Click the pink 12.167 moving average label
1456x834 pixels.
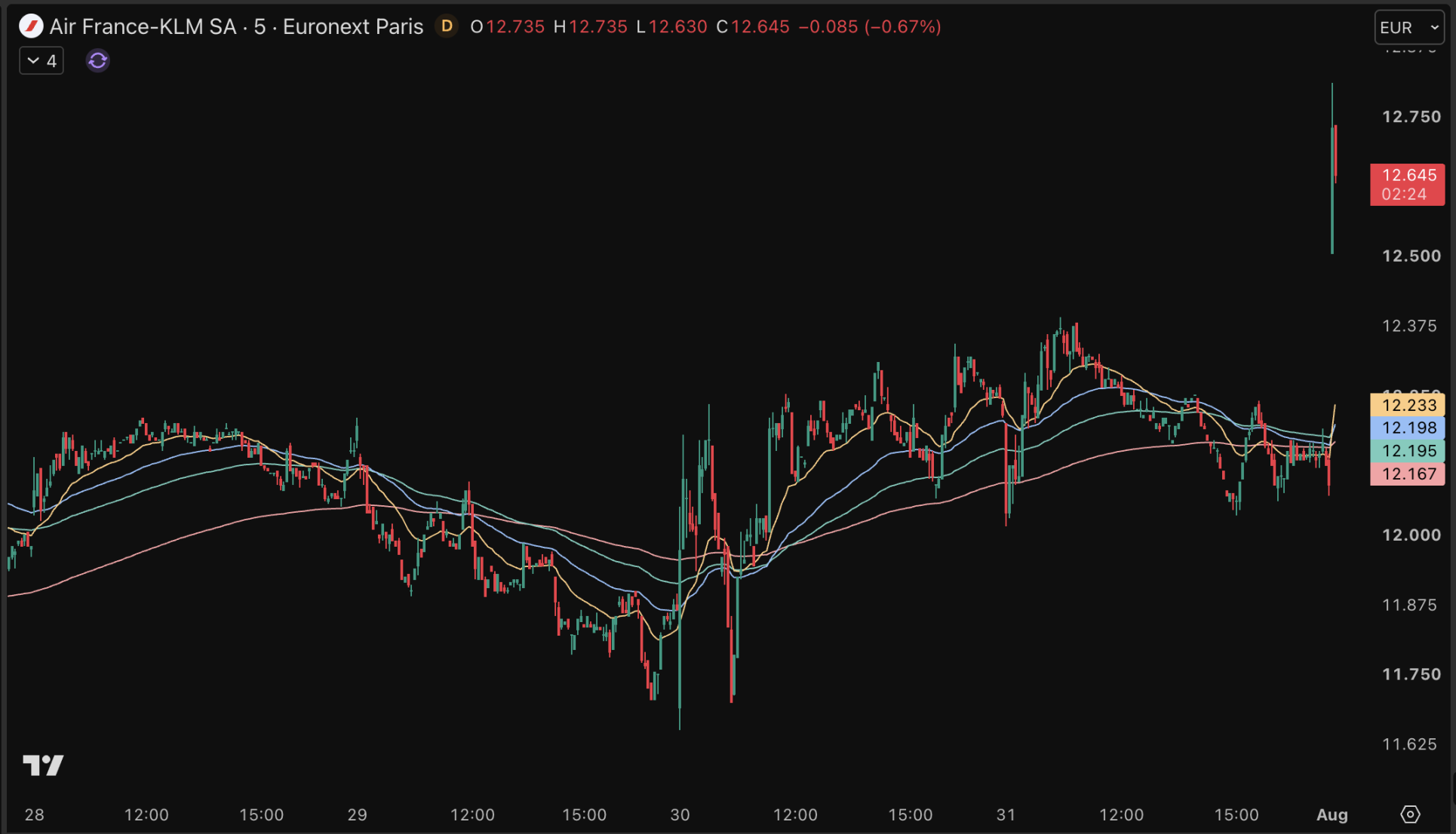click(1408, 474)
